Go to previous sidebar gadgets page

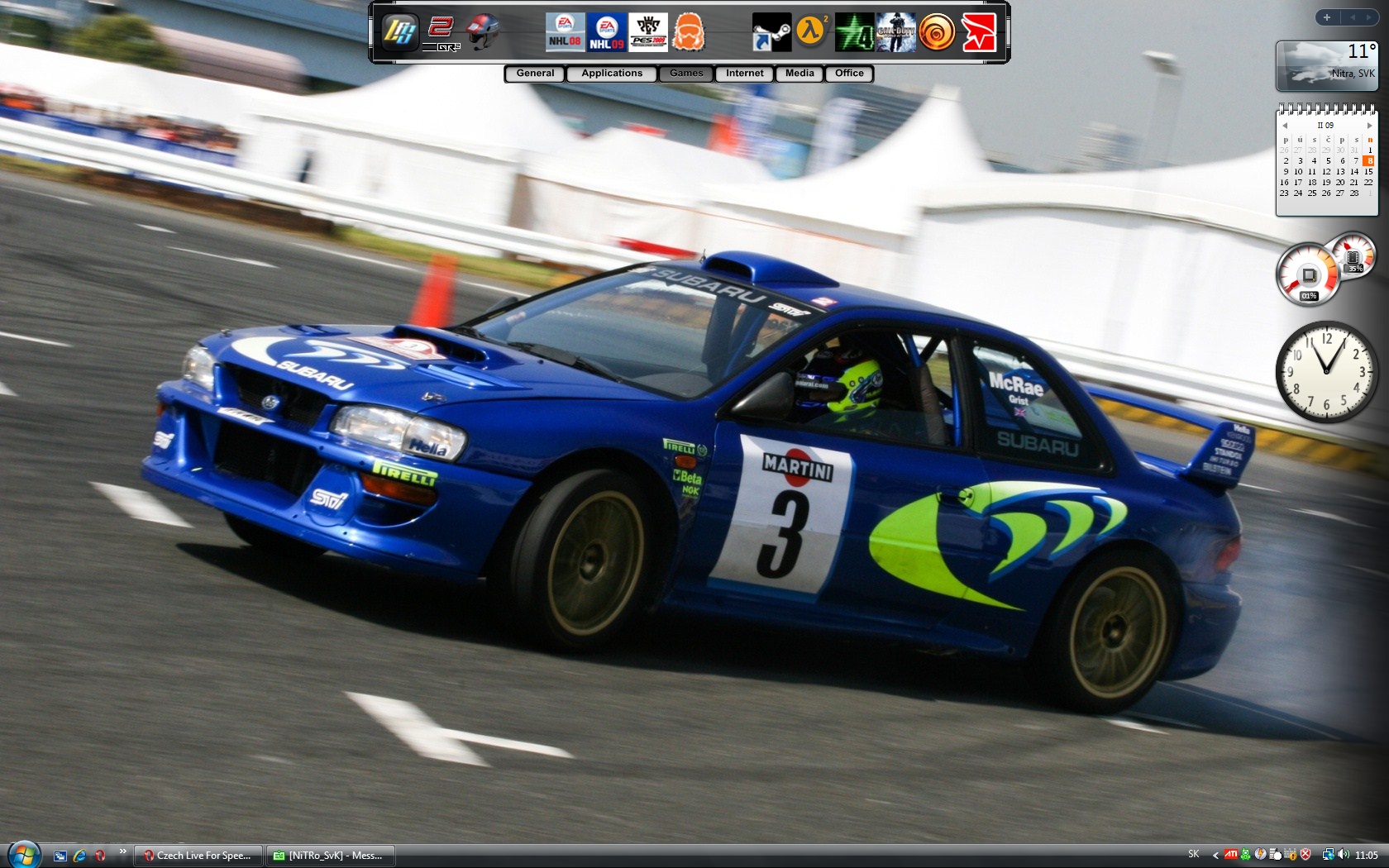coord(1353,17)
